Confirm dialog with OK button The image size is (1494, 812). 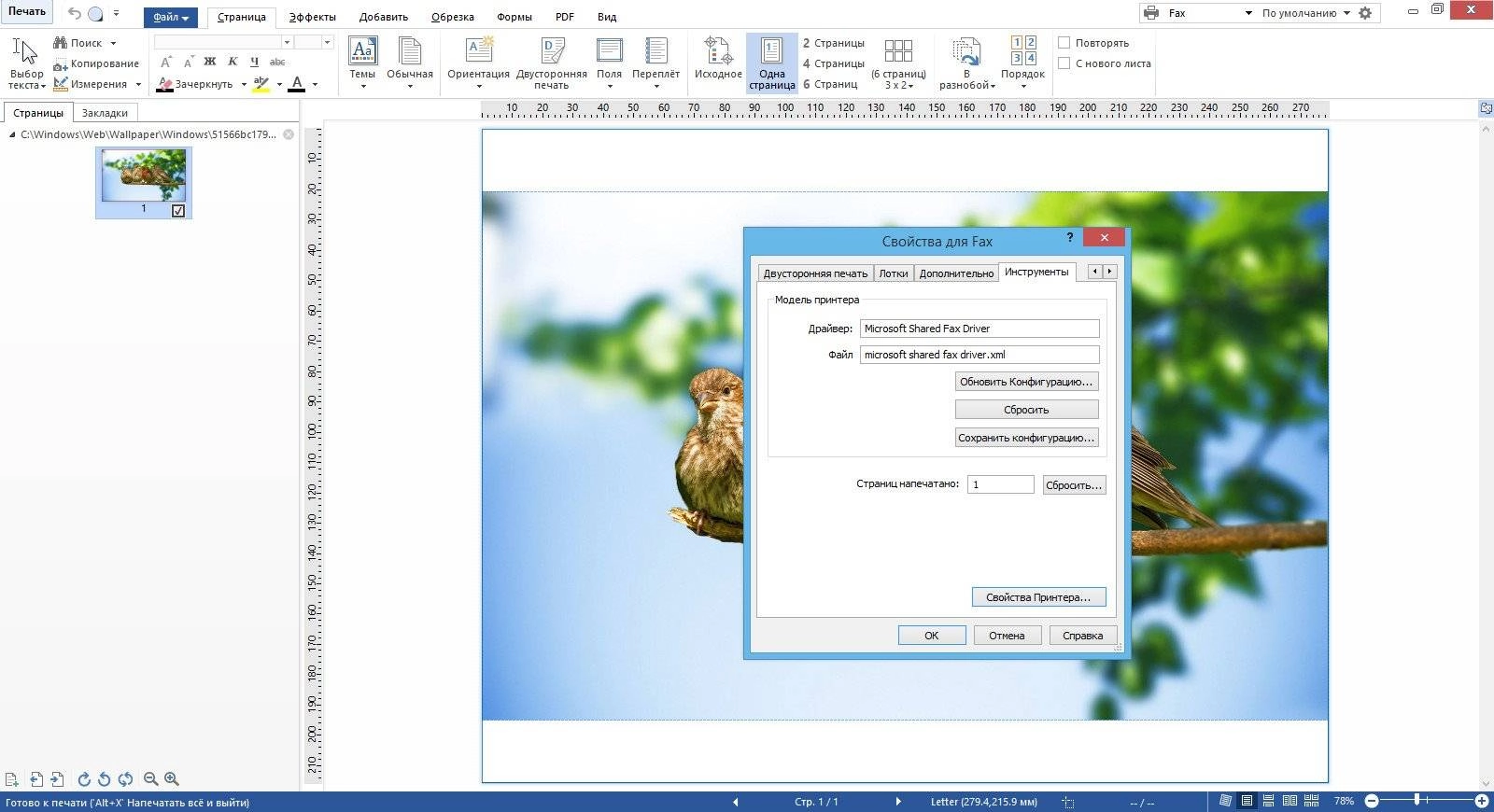click(932, 636)
